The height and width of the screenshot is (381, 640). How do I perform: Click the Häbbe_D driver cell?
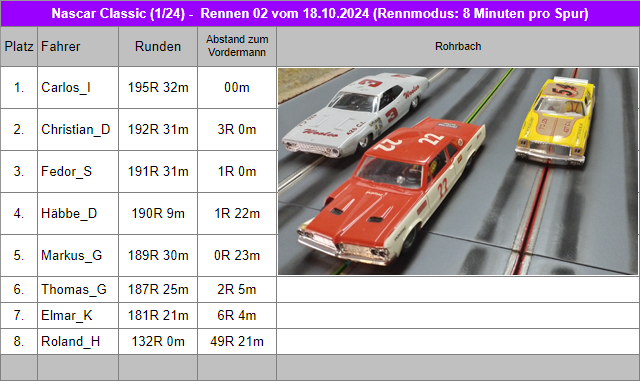click(78, 214)
